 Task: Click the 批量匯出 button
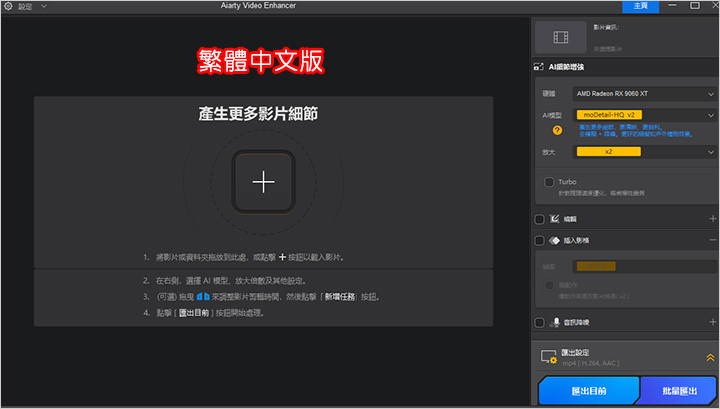[x=679, y=391]
